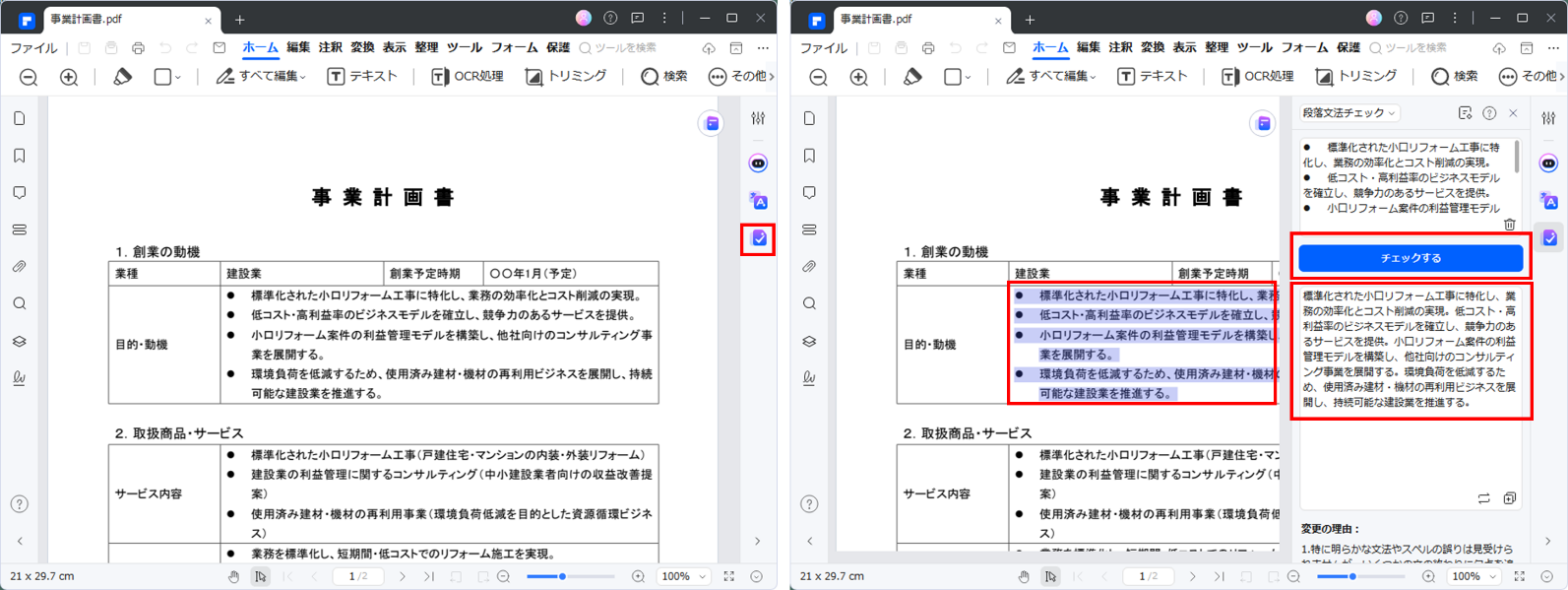Click zoom in magnifier in left window toolbar
Screen dimensions: 1568x590
tap(69, 77)
